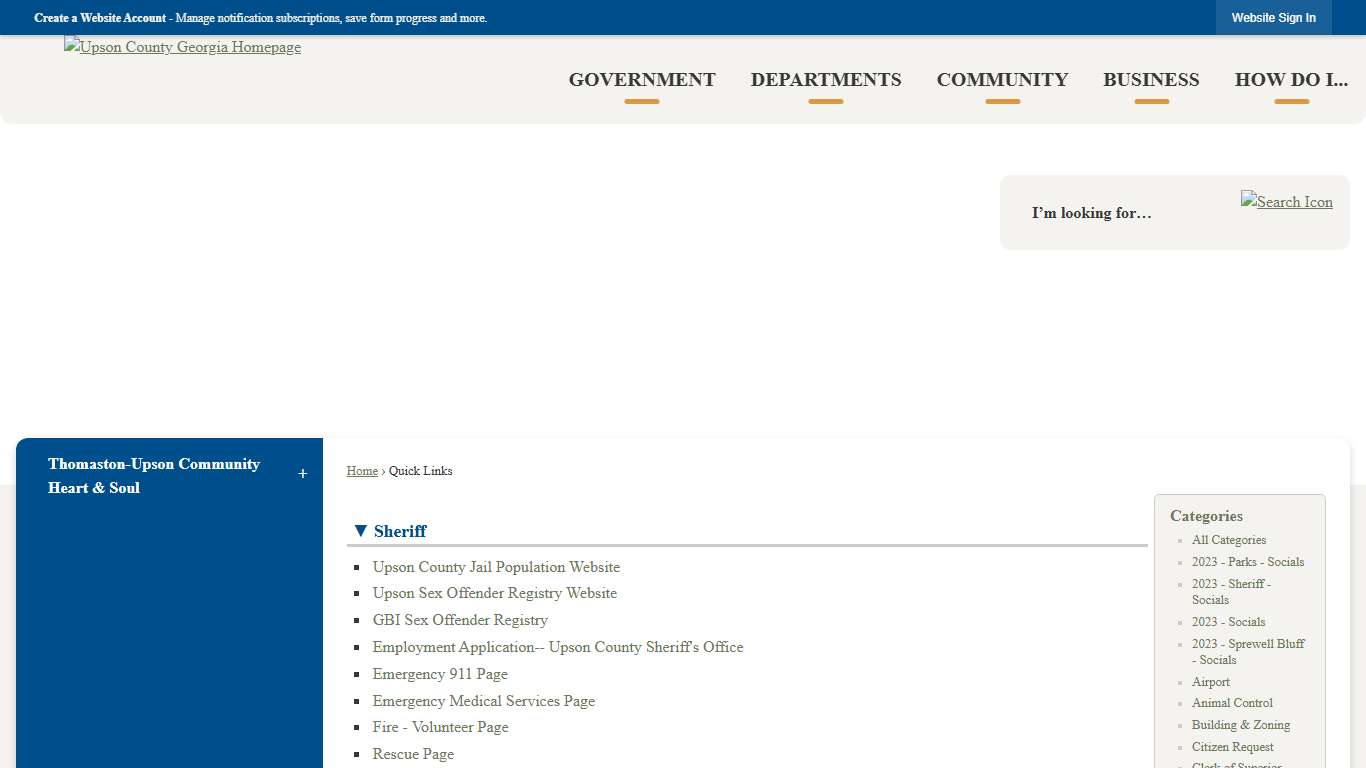Image resolution: width=1366 pixels, height=768 pixels.
Task: Select the Building & Zoning category
Action: pos(1241,725)
